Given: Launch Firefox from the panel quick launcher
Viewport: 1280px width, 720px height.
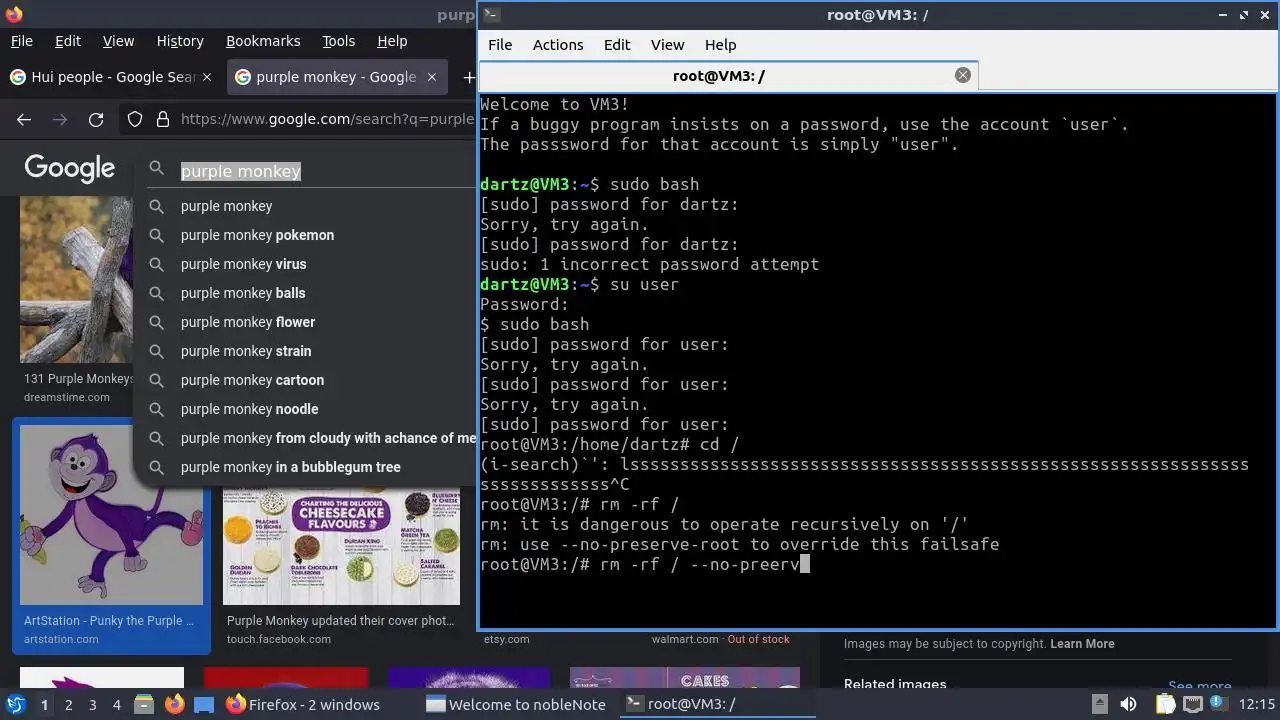Looking at the screenshot, I should click(174, 704).
